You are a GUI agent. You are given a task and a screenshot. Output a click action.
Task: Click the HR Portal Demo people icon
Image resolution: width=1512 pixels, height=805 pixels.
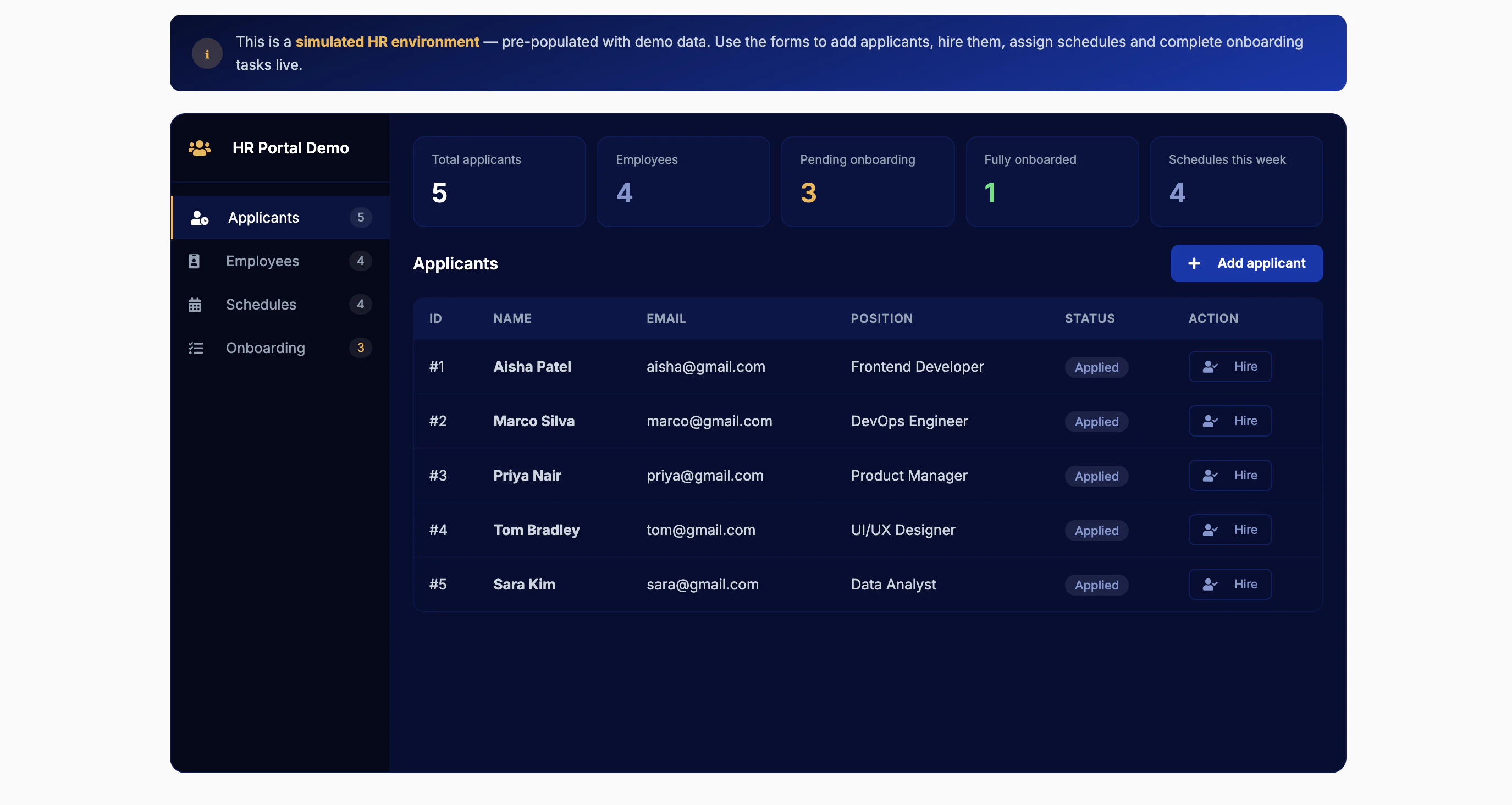(x=199, y=148)
